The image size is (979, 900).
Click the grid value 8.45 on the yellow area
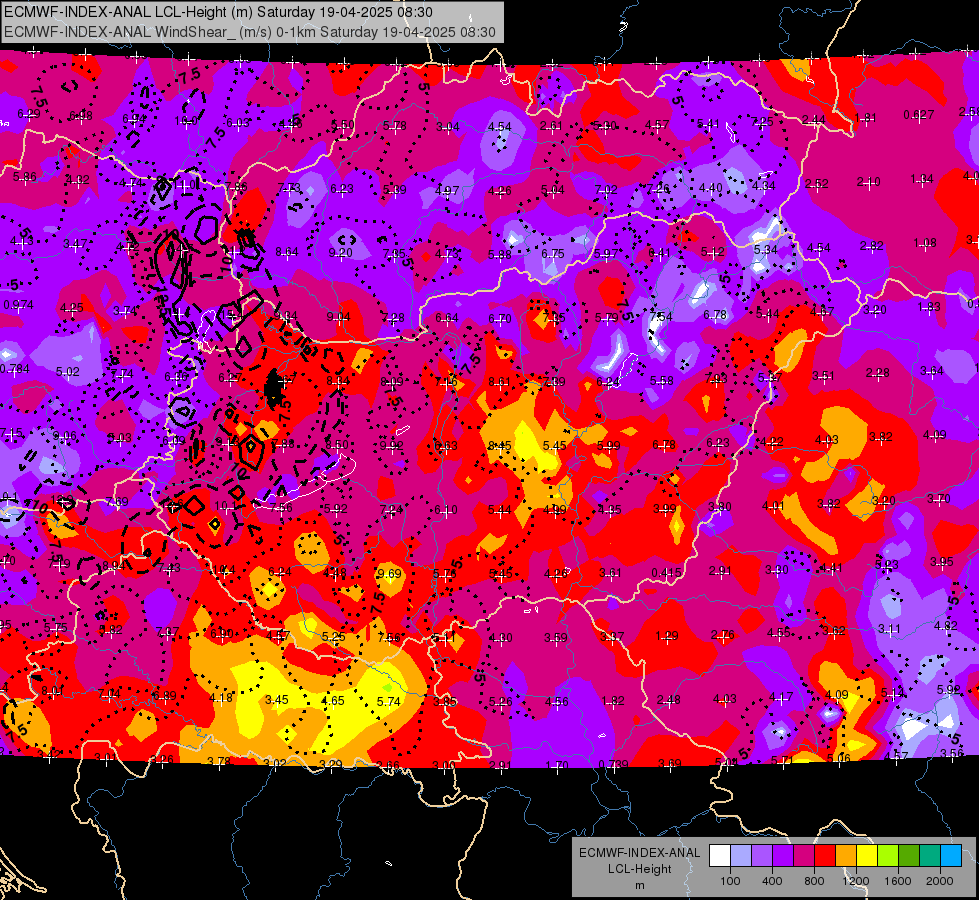[499, 445]
